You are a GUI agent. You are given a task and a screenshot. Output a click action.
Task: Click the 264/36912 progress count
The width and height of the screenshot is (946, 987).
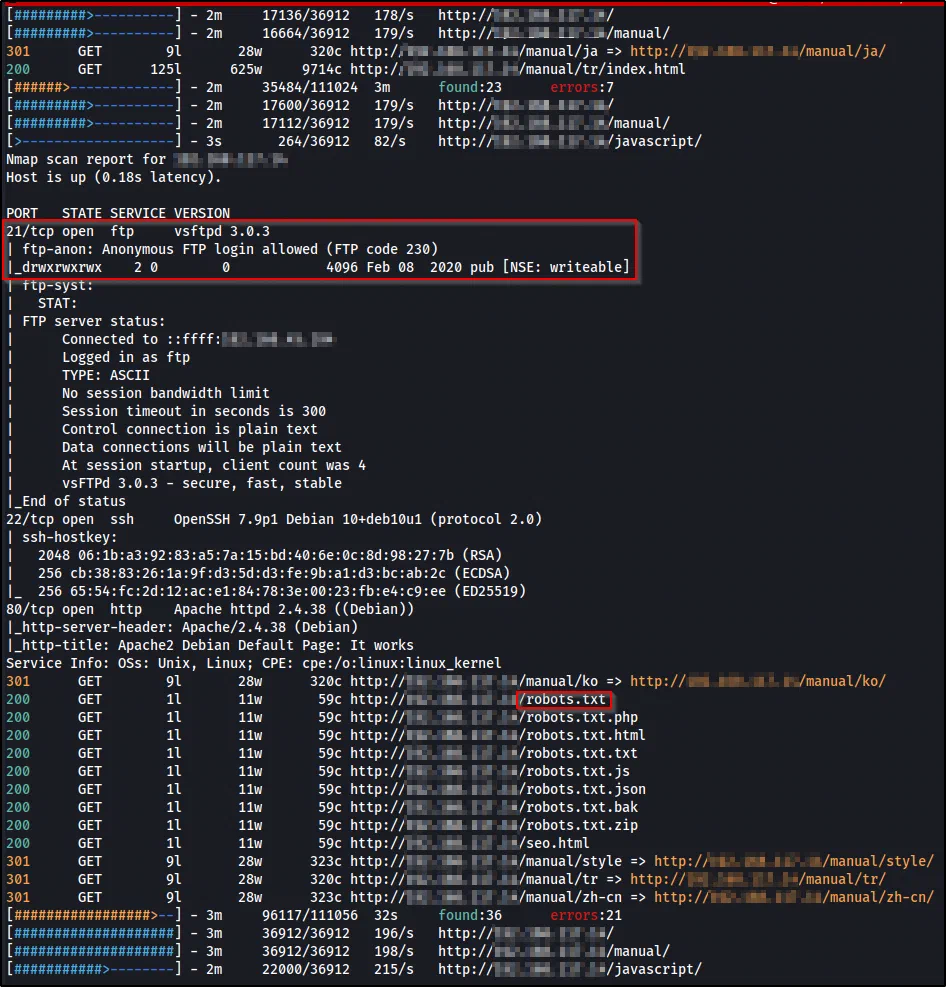(314, 141)
